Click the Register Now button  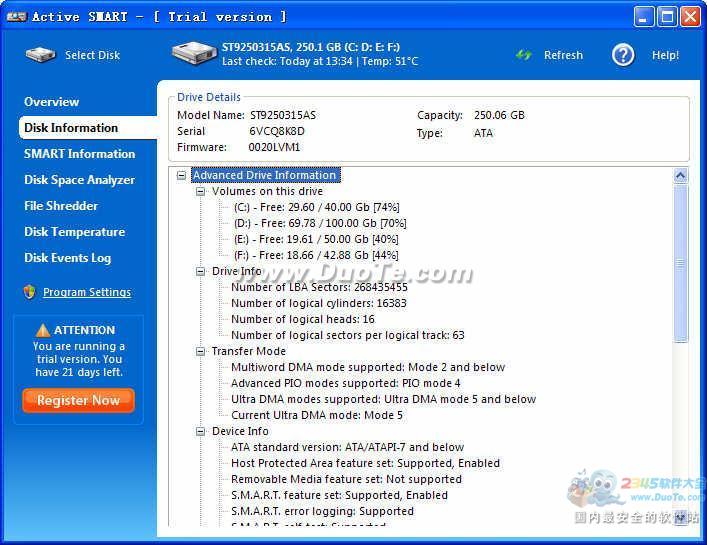click(x=78, y=400)
